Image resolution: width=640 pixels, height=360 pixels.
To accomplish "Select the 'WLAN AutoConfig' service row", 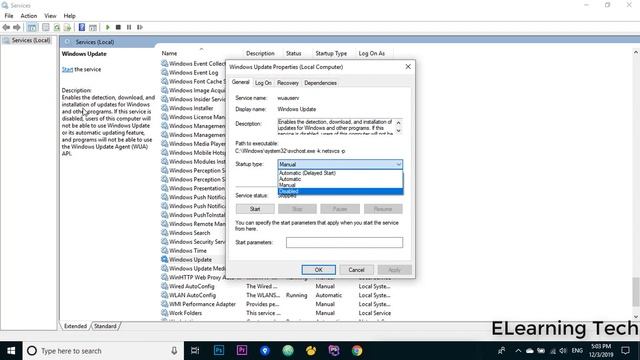I will pyautogui.click(x=276, y=295).
